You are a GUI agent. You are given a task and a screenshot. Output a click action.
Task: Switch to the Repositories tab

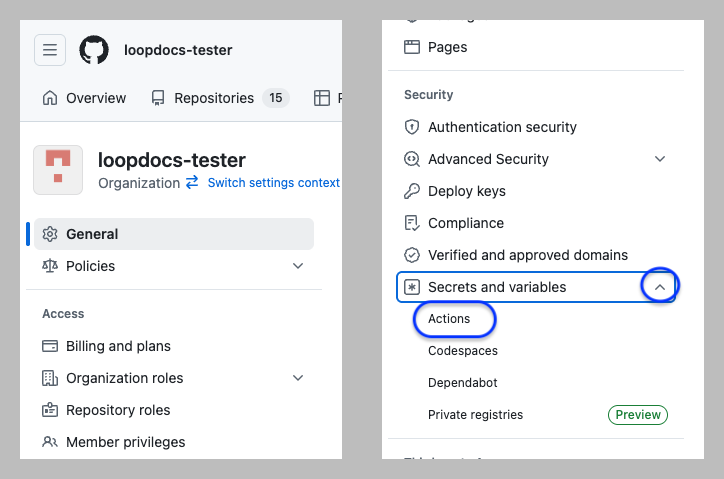[x=213, y=98]
